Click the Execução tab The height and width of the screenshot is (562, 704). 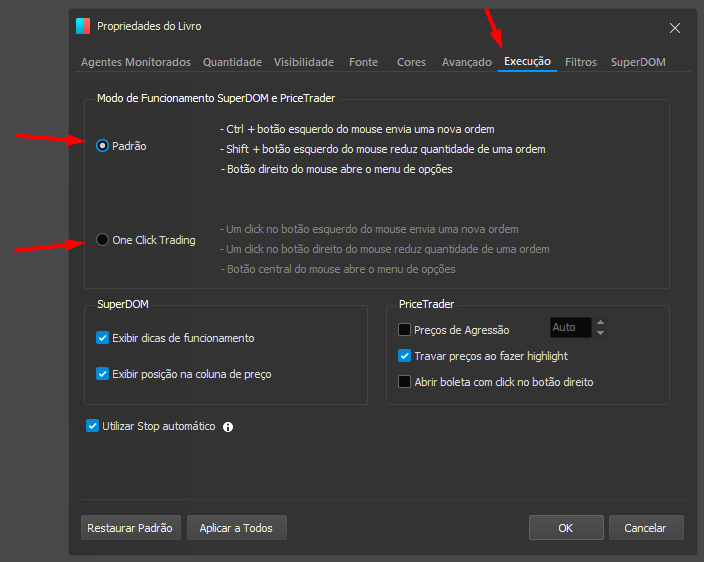[527, 61]
